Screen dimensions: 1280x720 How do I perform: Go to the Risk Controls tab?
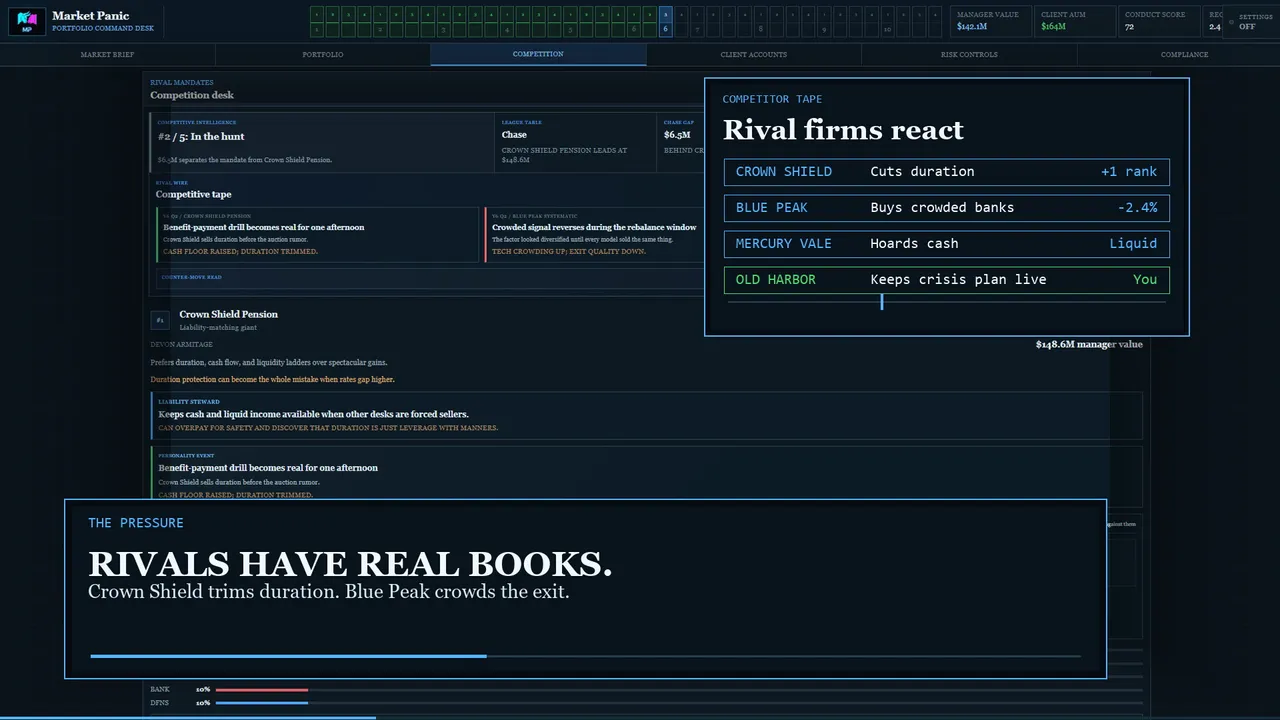coord(969,55)
